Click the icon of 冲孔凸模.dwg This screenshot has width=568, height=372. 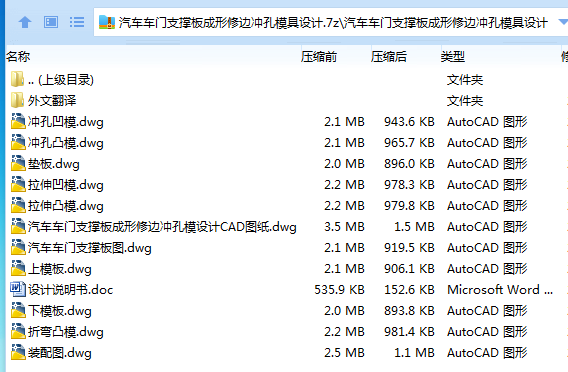click(x=18, y=142)
